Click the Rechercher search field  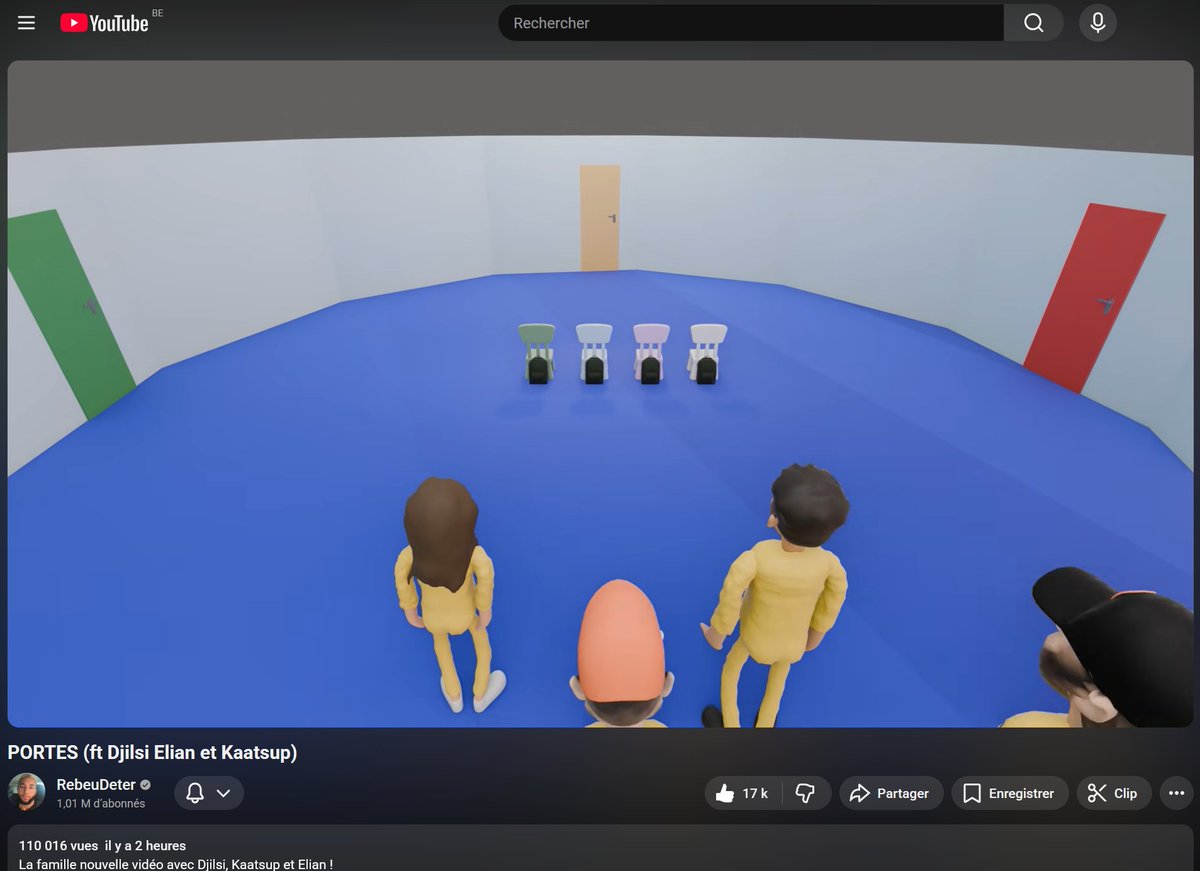(x=751, y=22)
